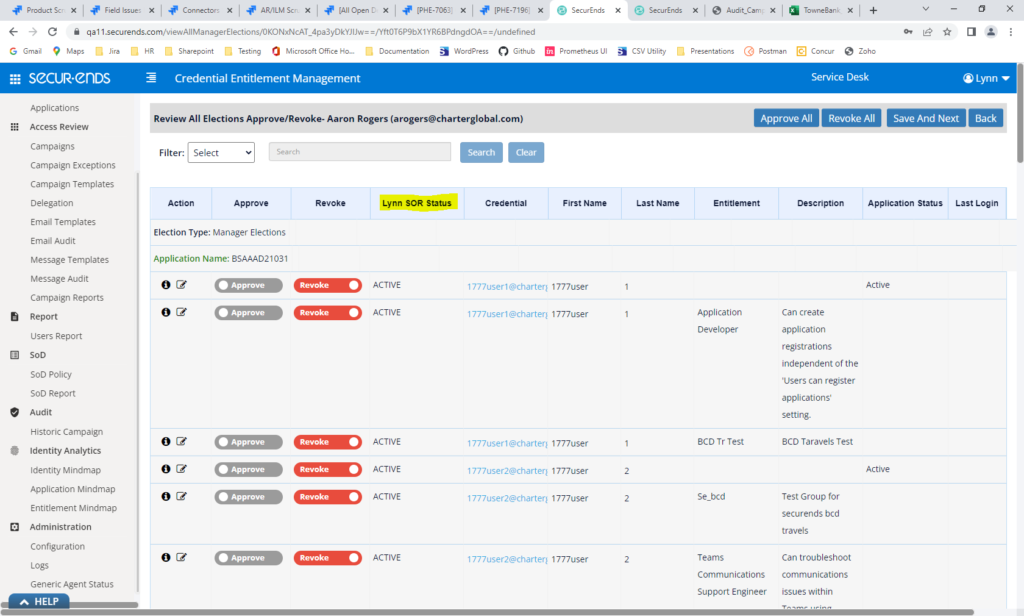1024x616 pixels.
Task: Click info icon in first 1777user1 row
Action: click(x=166, y=285)
